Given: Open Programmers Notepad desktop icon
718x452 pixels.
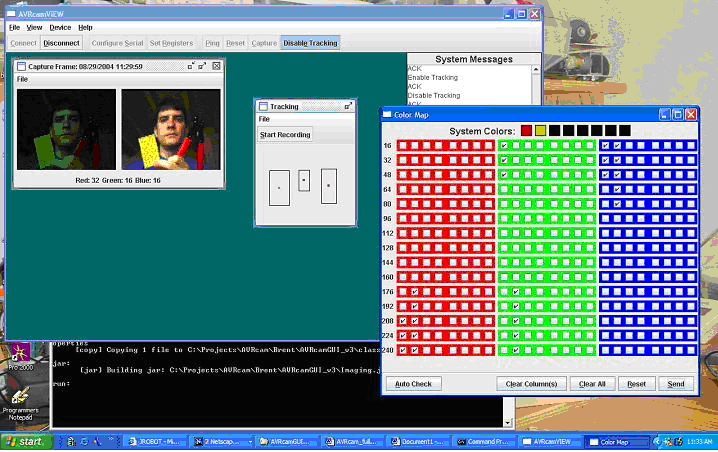Looking at the screenshot, I should 21,404.
